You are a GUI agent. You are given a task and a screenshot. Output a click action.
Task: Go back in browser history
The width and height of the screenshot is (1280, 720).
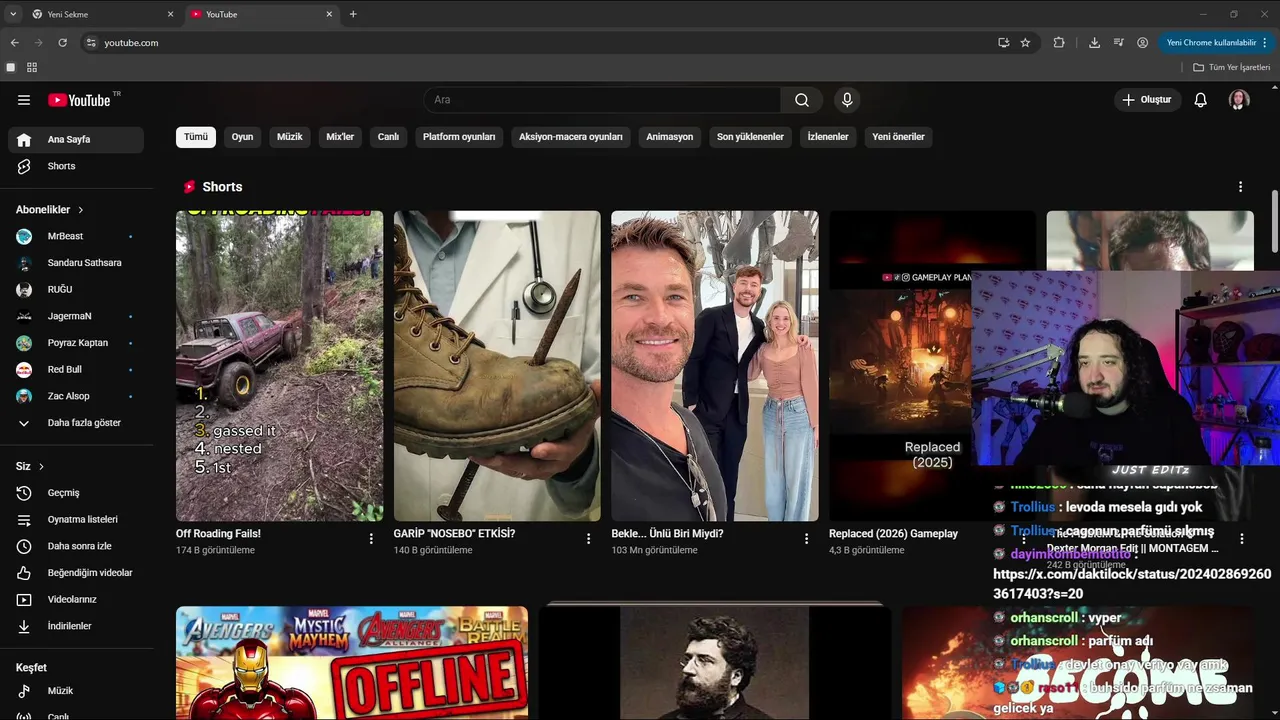pos(14,43)
